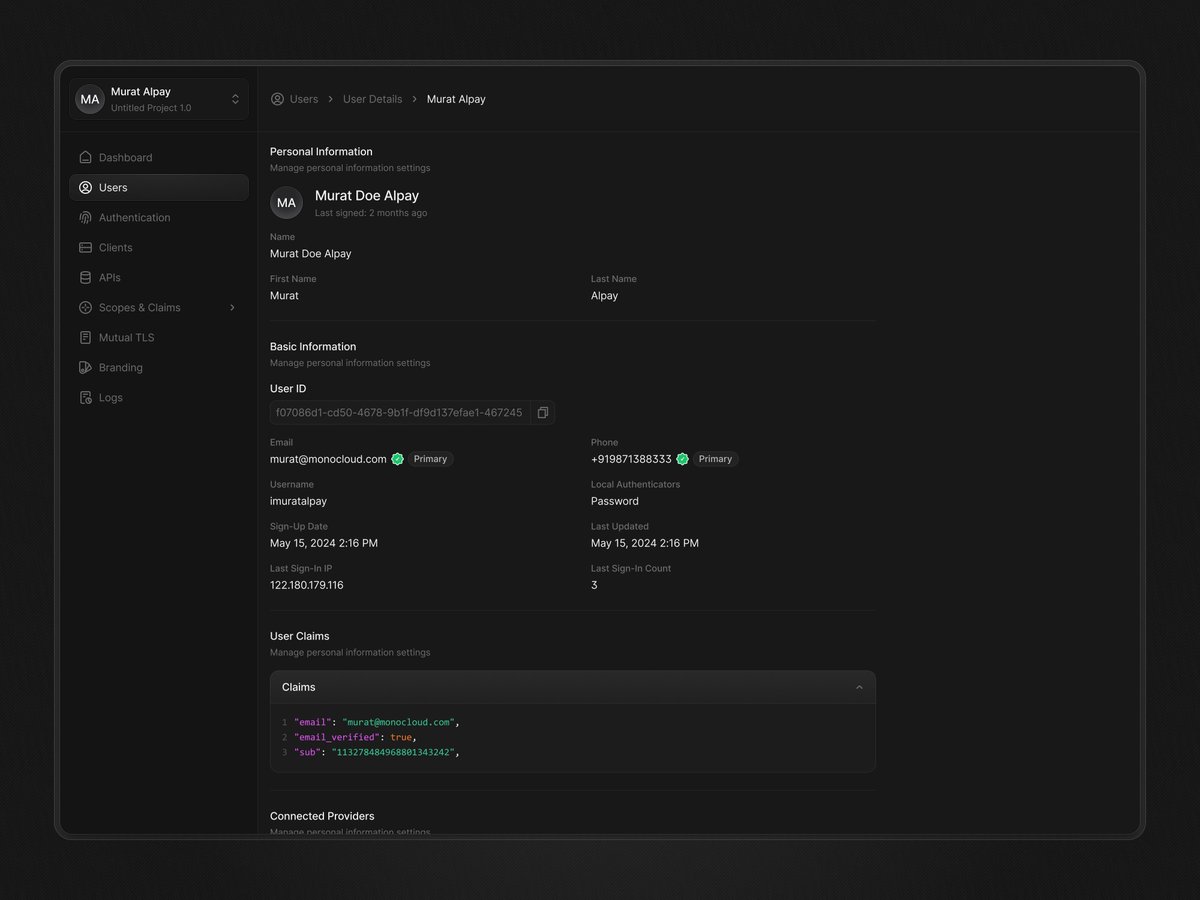Viewport: 1200px width, 900px height.
Task: Click the MA avatar in project switcher
Action: (90, 99)
